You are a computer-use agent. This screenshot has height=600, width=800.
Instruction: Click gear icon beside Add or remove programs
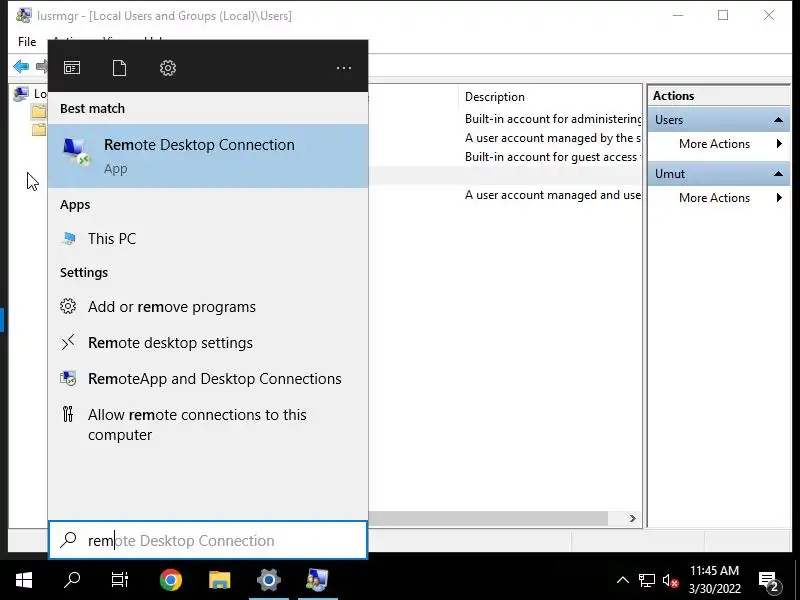tap(68, 306)
